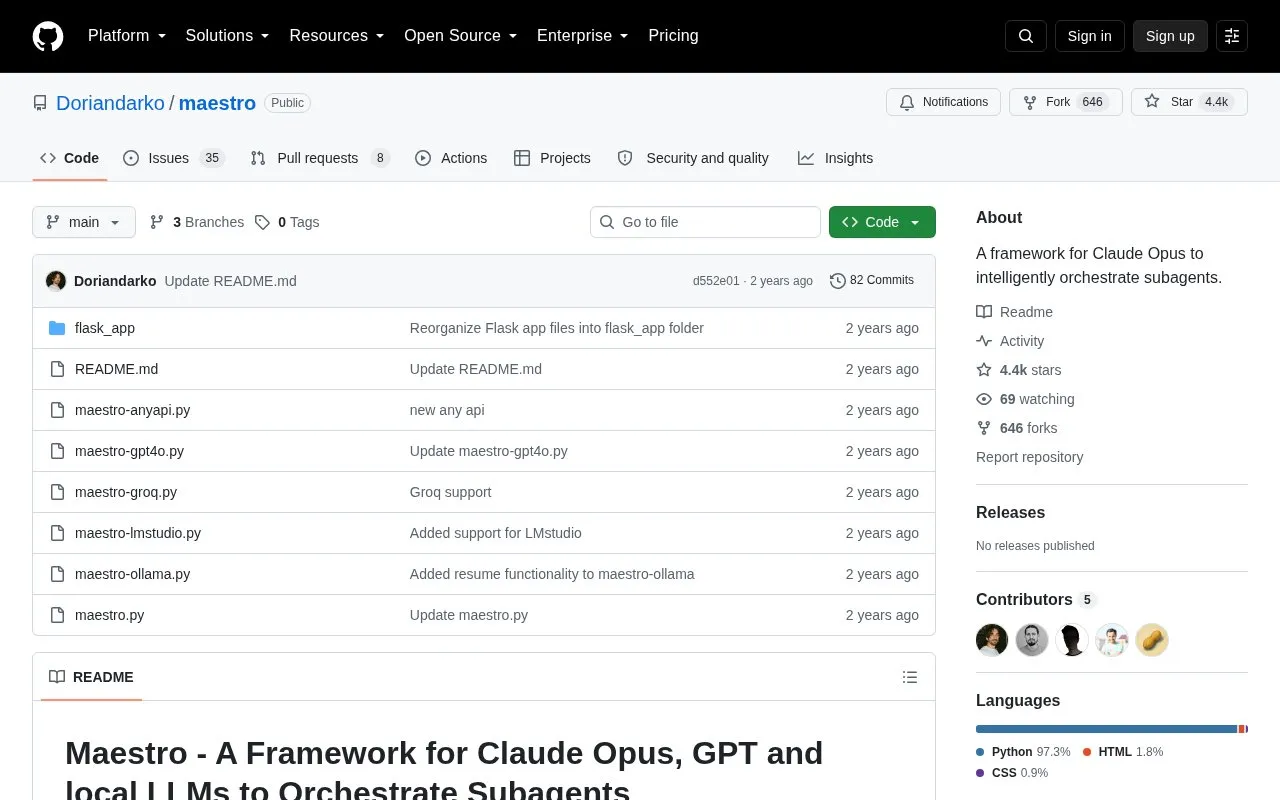Image resolution: width=1280 pixels, height=800 pixels.
Task: Switch to the Pull requests tab
Action: click(320, 158)
